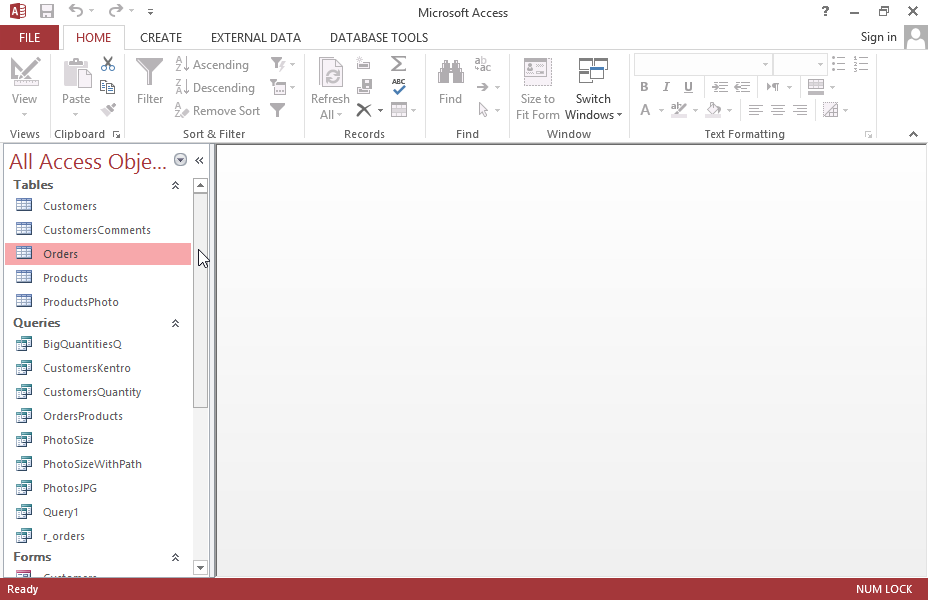This screenshot has width=928, height=600.
Task: Click the Replace ab-ac icon
Action: pos(482,64)
